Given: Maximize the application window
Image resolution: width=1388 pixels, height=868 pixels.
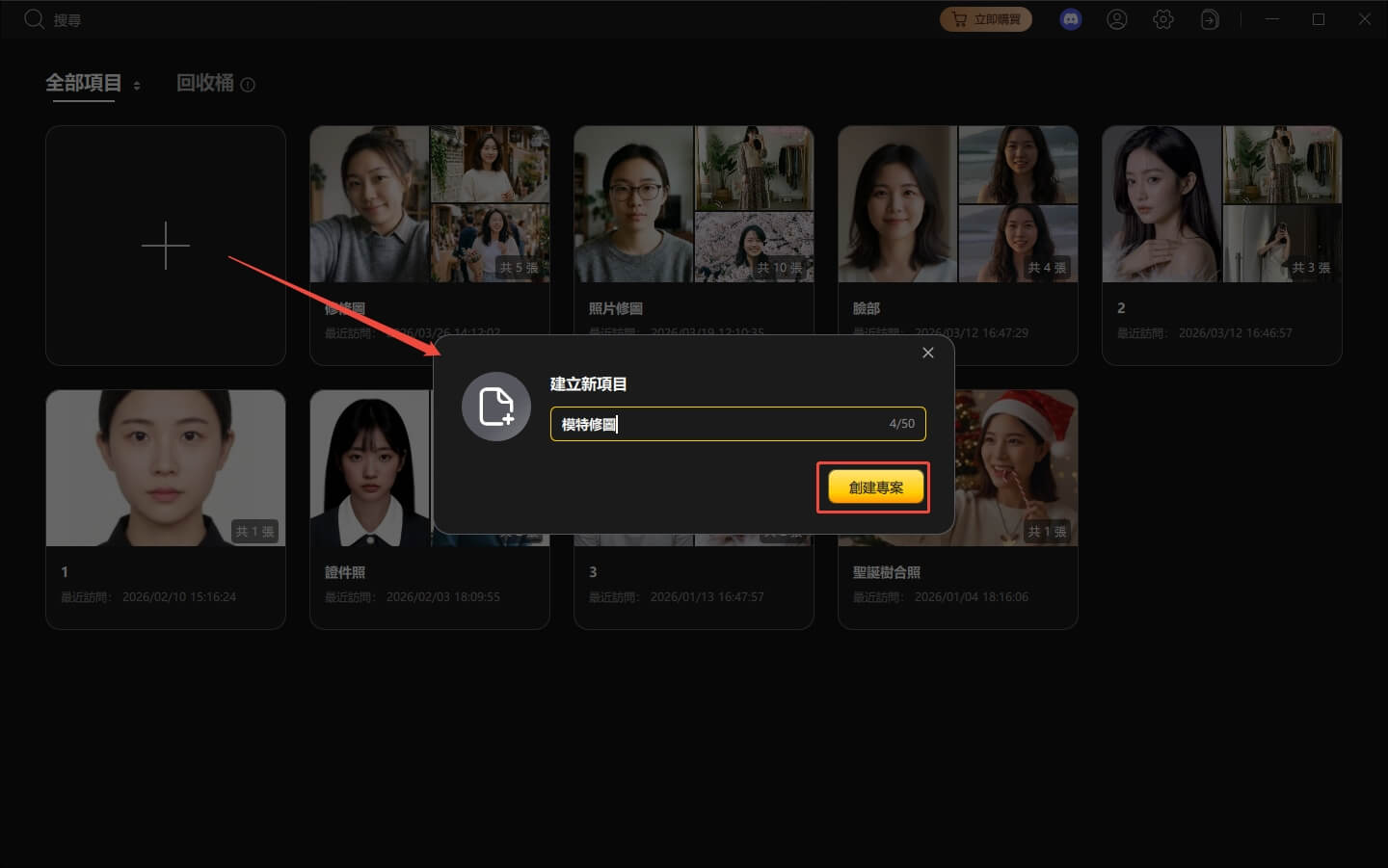Looking at the screenshot, I should tap(1319, 19).
